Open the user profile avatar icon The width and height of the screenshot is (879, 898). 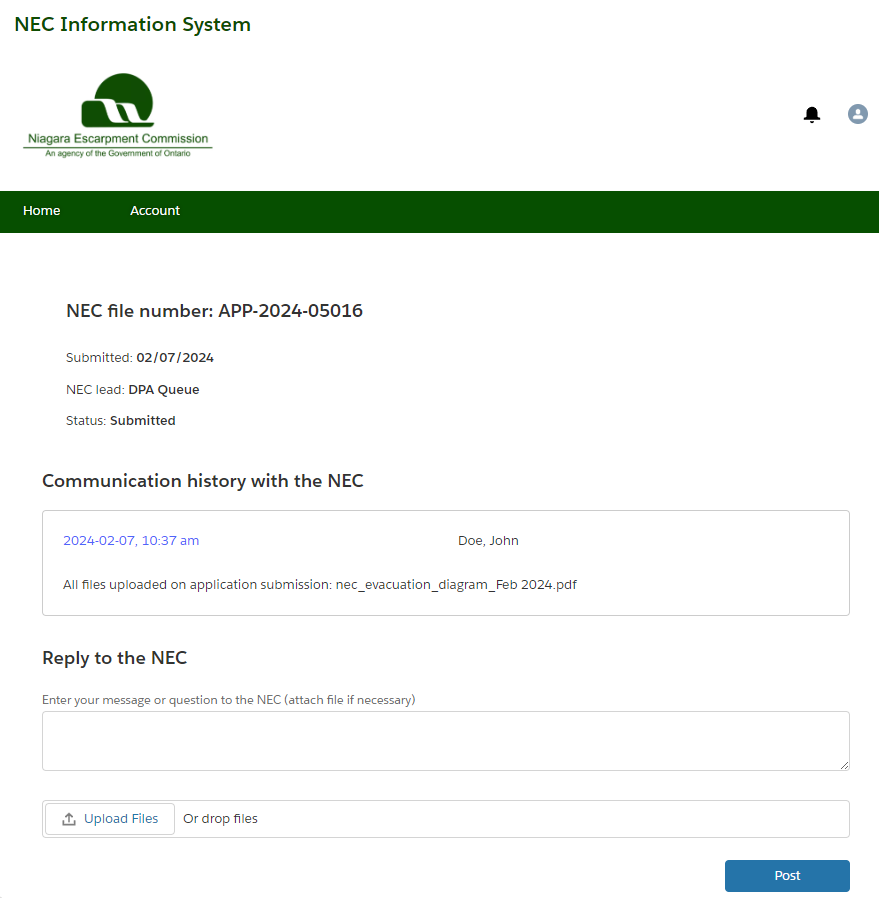click(x=857, y=114)
